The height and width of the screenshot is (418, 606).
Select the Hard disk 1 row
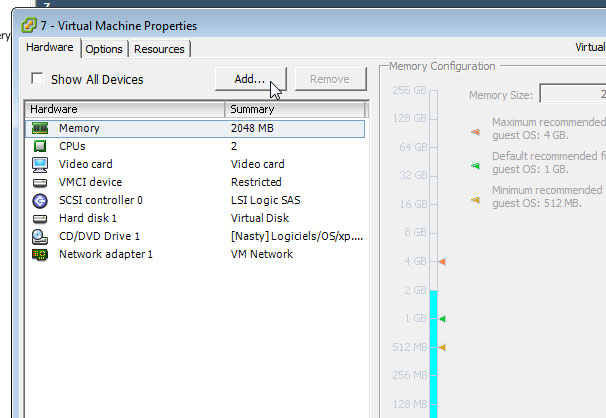[x=195, y=218]
